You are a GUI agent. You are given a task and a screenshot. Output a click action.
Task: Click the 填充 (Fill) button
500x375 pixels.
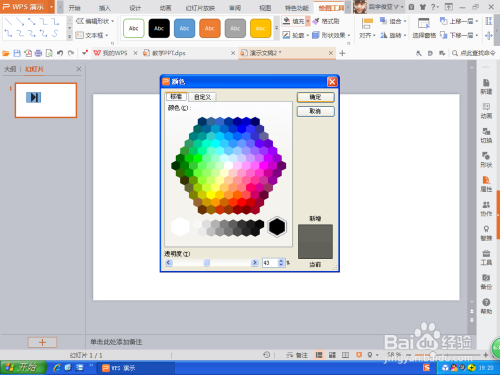tap(294, 21)
